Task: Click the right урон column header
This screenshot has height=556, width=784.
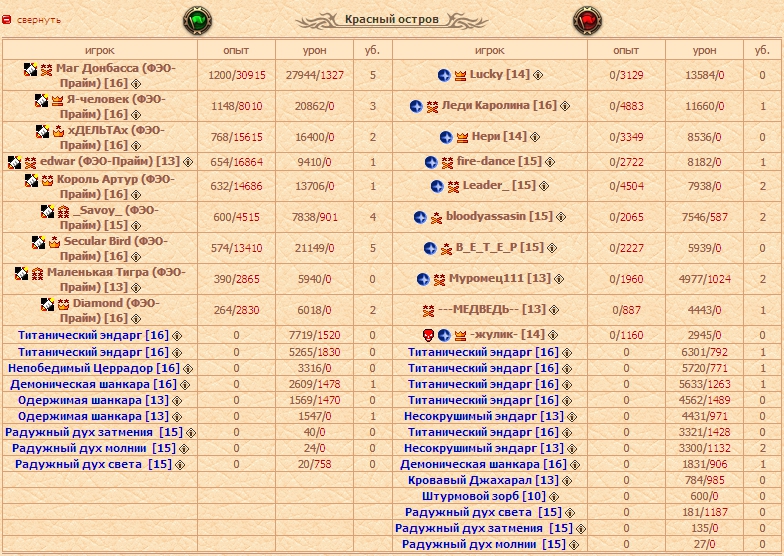Action: point(704,50)
